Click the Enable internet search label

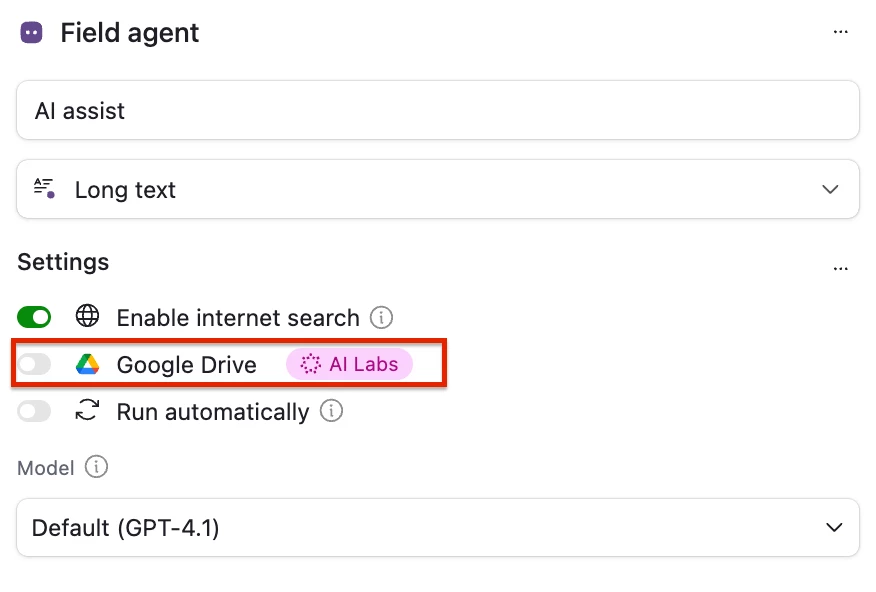pyautogui.click(x=237, y=318)
